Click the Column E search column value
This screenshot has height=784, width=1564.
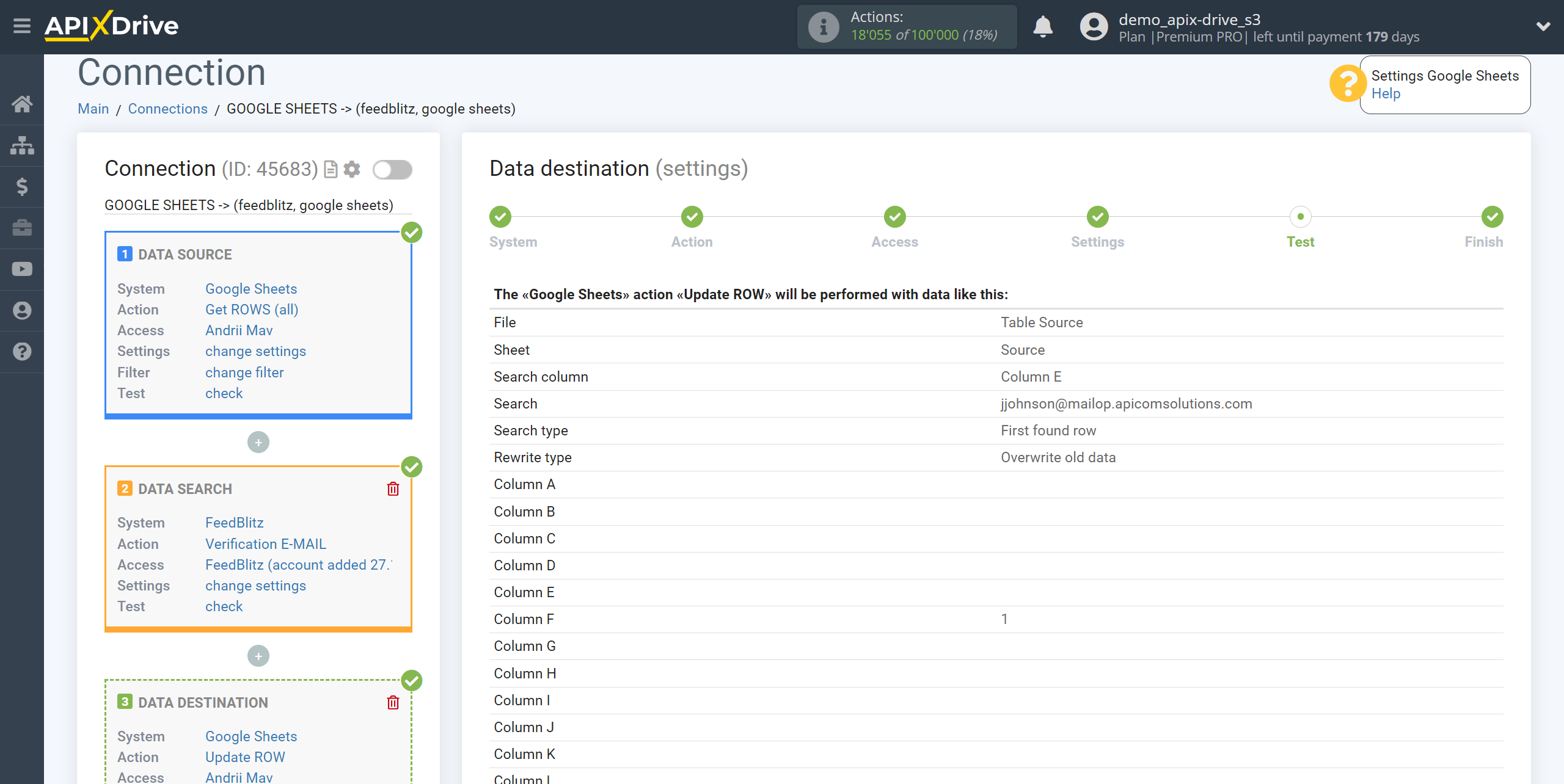(x=1031, y=377)
